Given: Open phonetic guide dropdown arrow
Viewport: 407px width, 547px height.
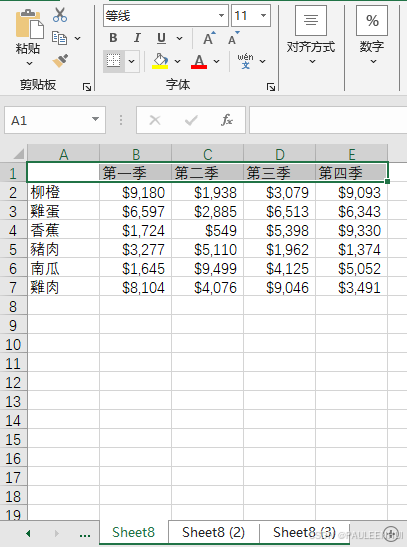Looking at the screenshot, I should tap(263, 61).
